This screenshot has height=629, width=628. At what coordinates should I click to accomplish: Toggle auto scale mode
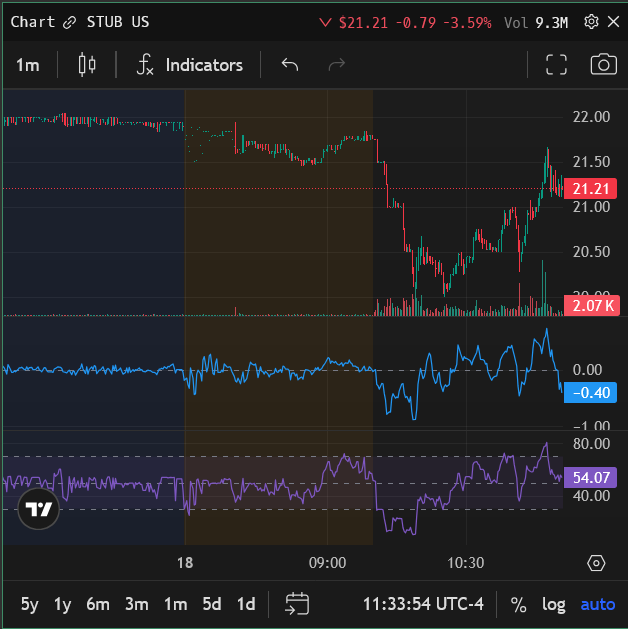coord(598,604)
